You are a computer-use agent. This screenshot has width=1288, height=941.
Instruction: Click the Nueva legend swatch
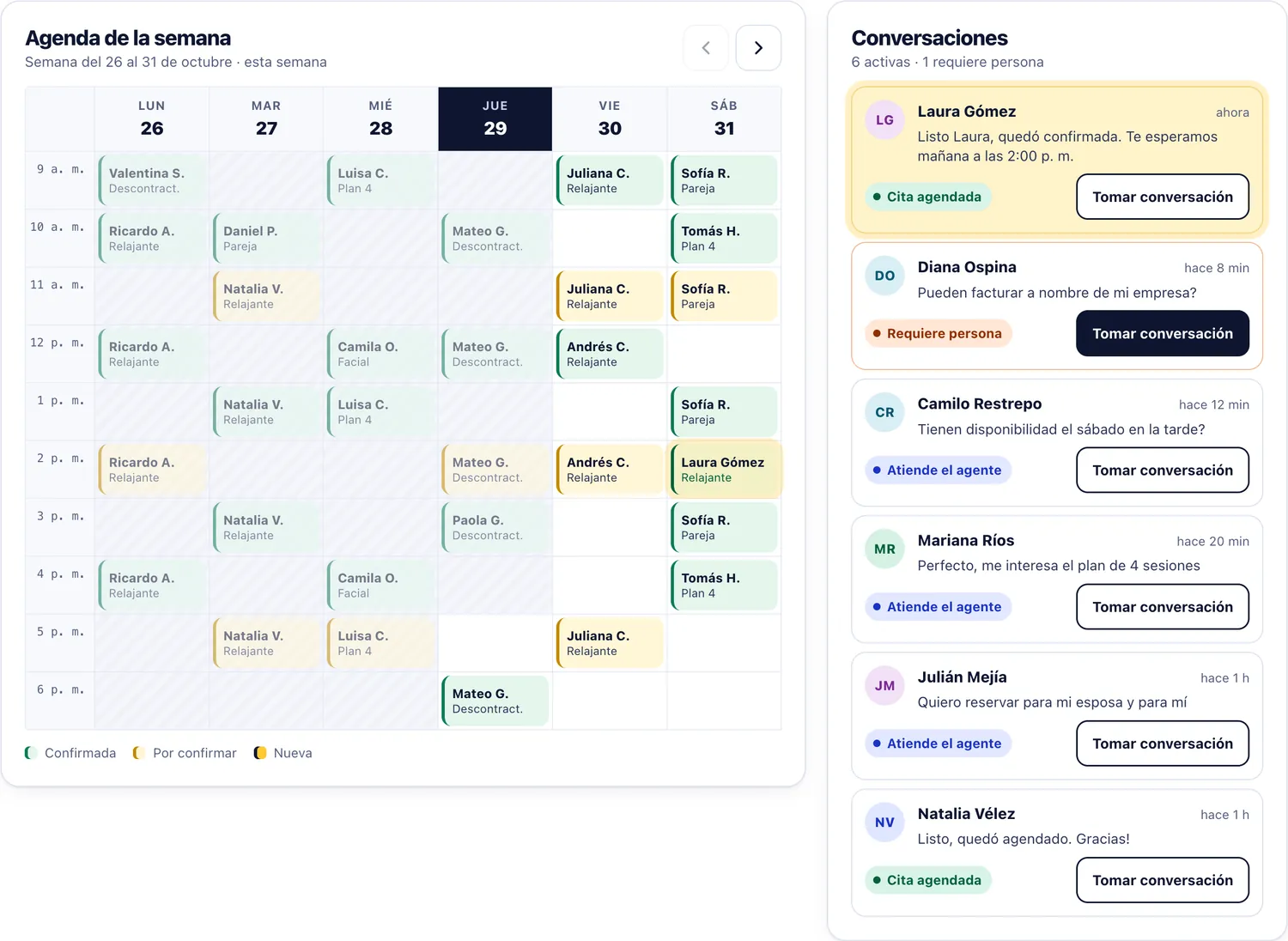coord(259,753)
